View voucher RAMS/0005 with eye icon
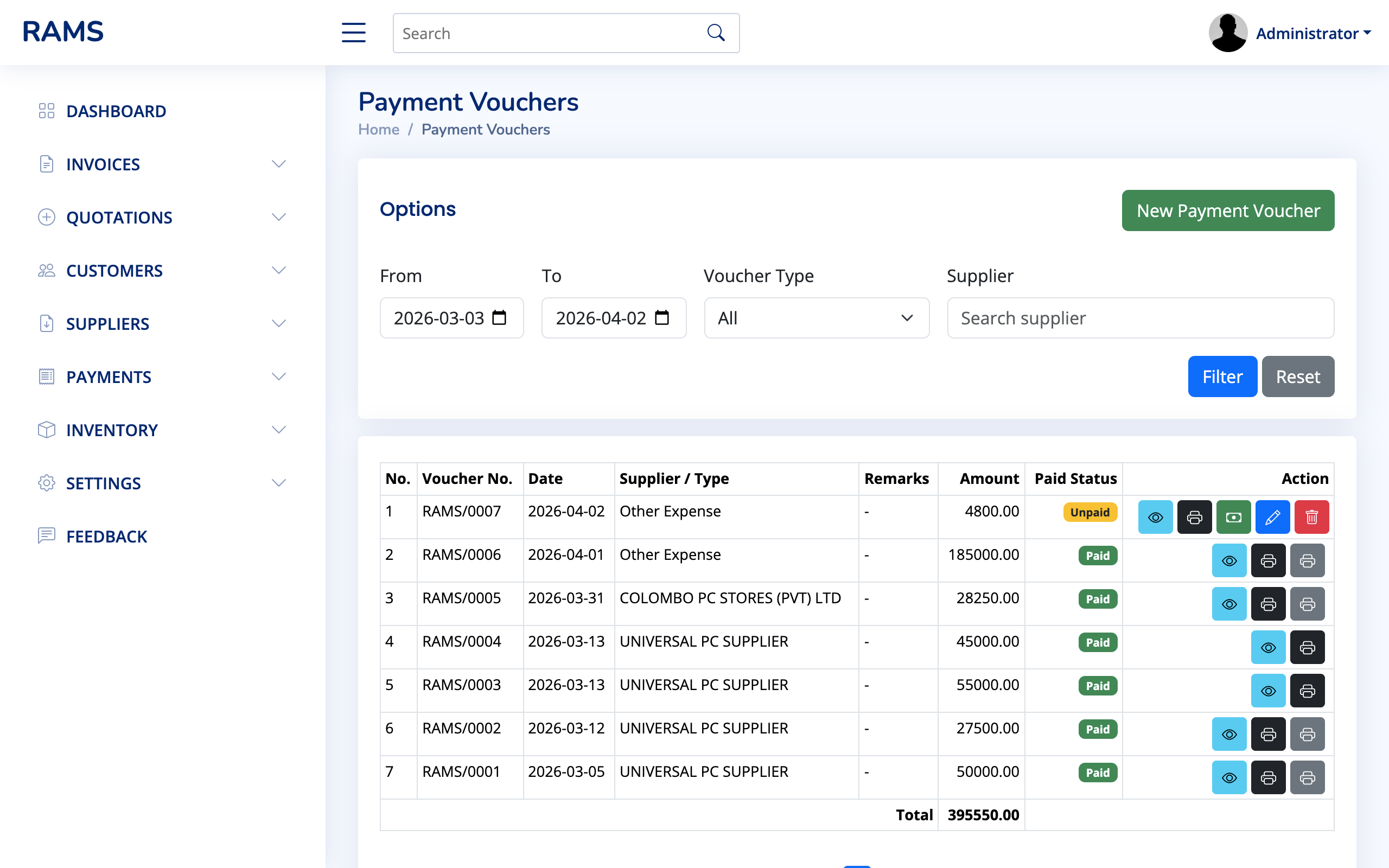The image size is (1389, 868). click(x=1229, y=604)
